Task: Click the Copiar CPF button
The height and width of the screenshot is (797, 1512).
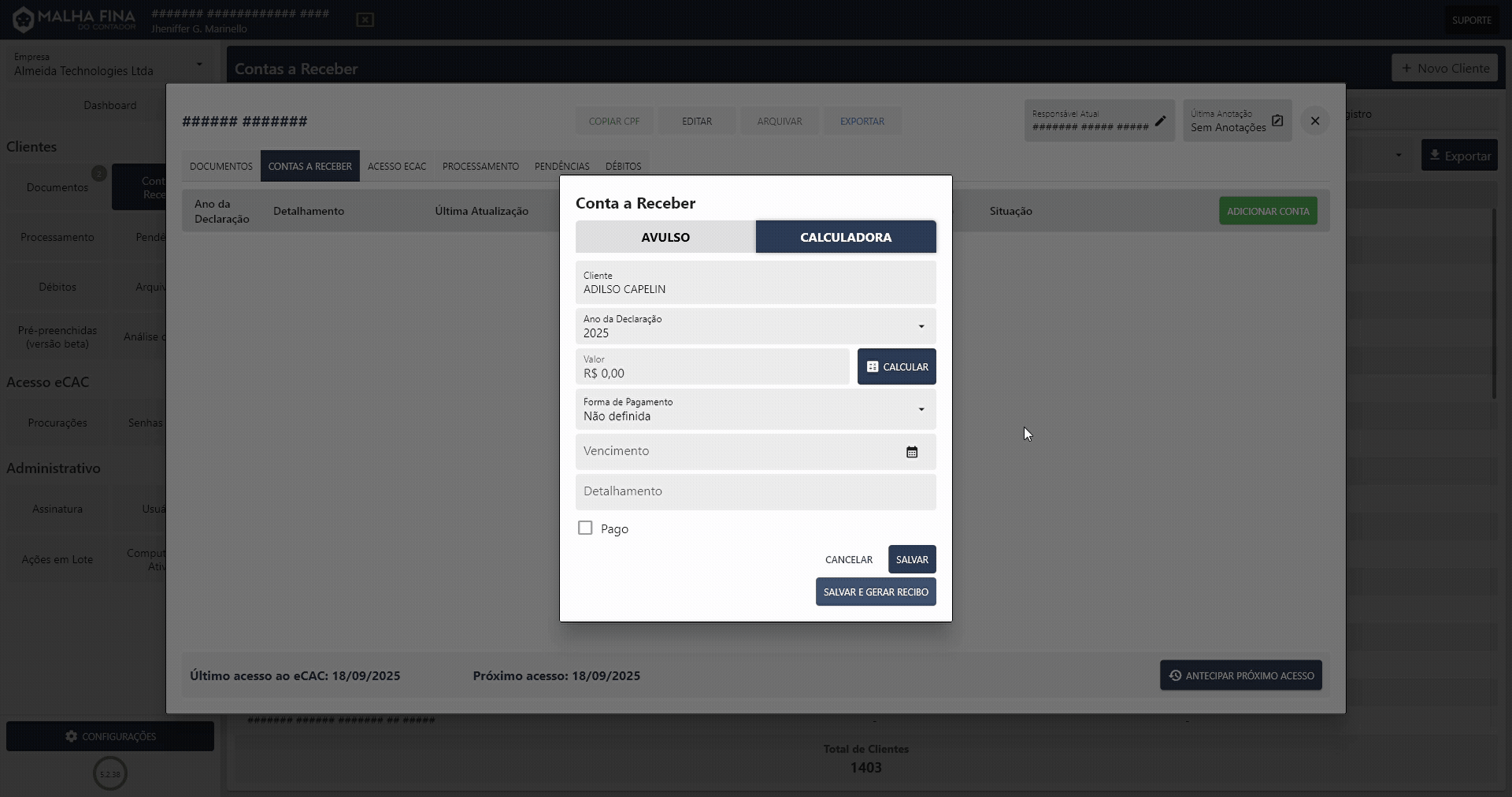Action: click(x=614, y=120)
